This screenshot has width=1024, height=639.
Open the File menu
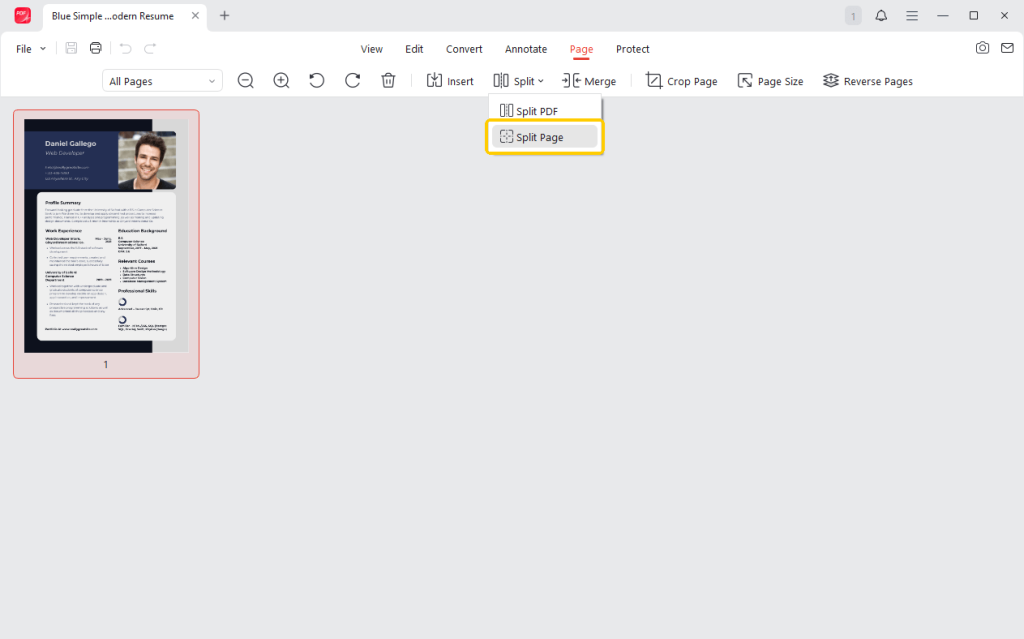click(29, 47)
